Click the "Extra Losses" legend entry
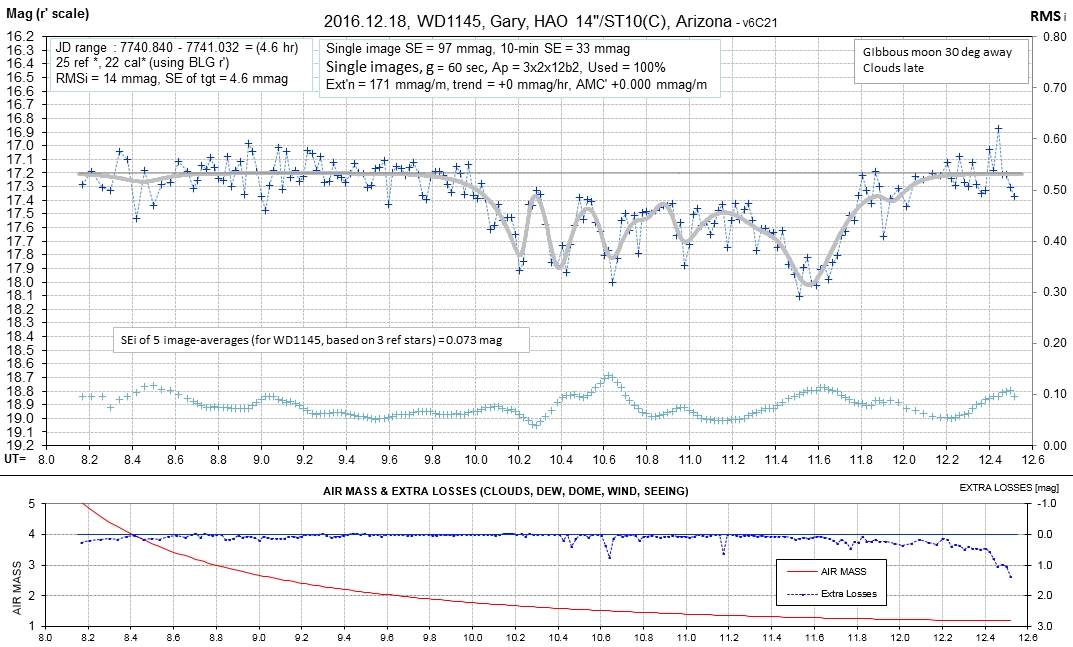This screenshot has height=647, width=1073. [x=849, y=594]
